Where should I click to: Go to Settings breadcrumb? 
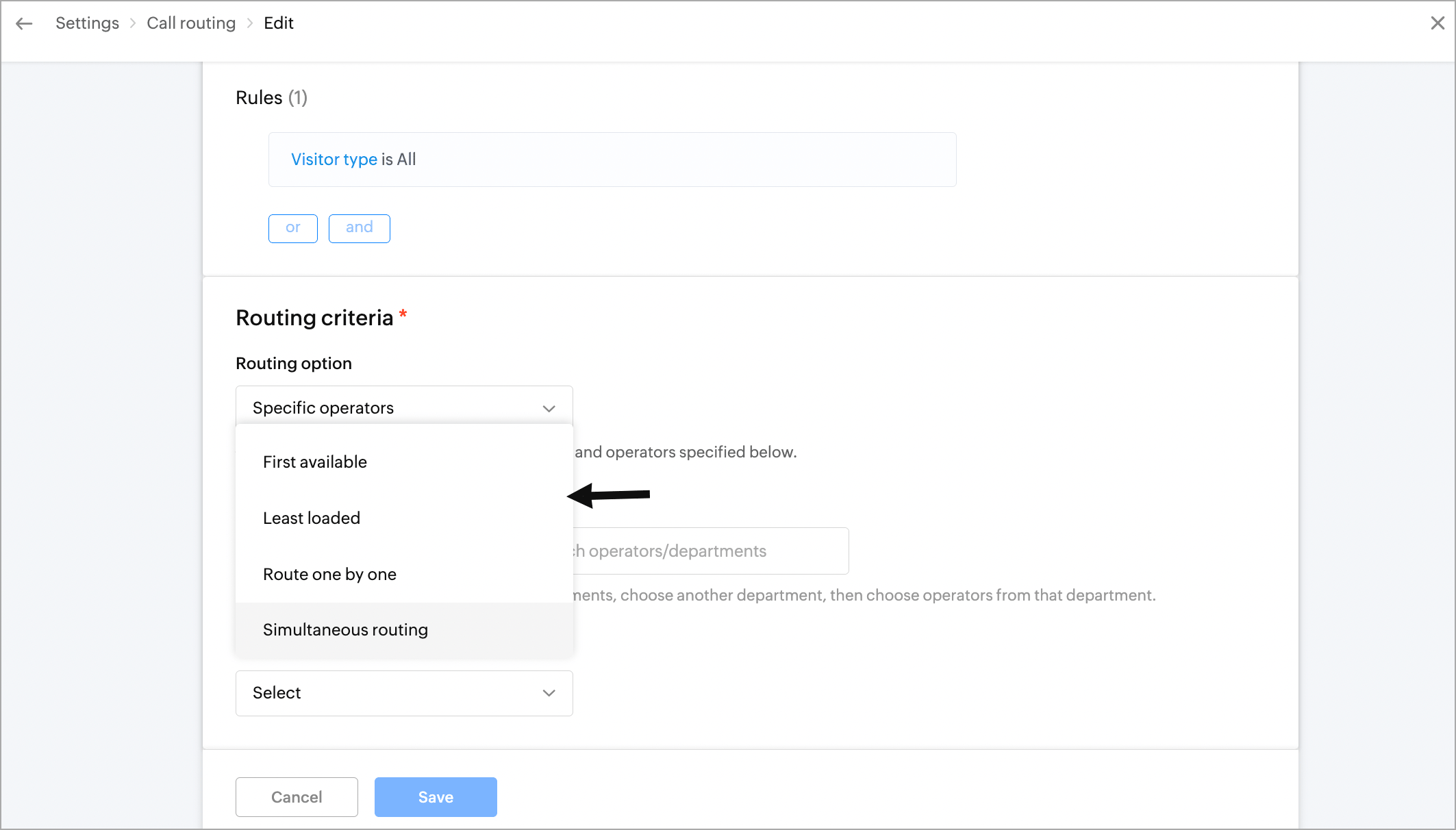87,23
